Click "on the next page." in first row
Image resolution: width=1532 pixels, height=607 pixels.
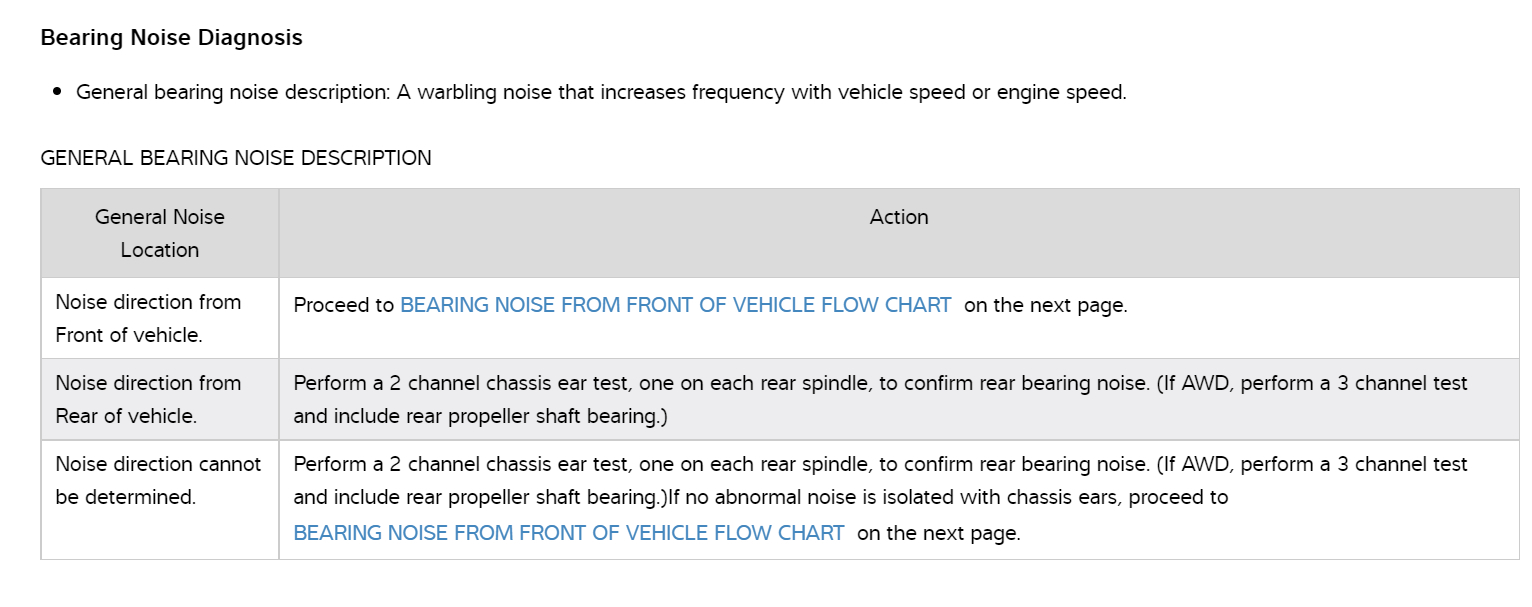(1045, 306)
